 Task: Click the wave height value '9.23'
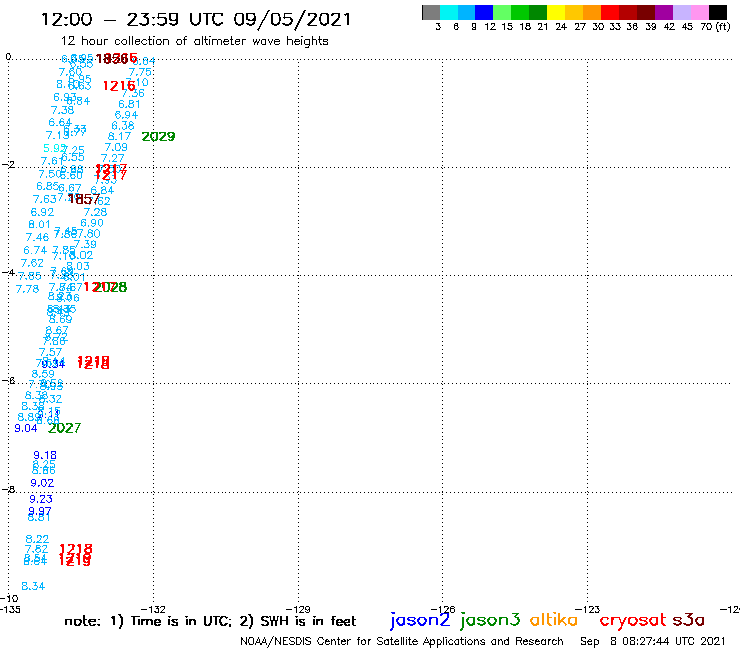[41, 499]
